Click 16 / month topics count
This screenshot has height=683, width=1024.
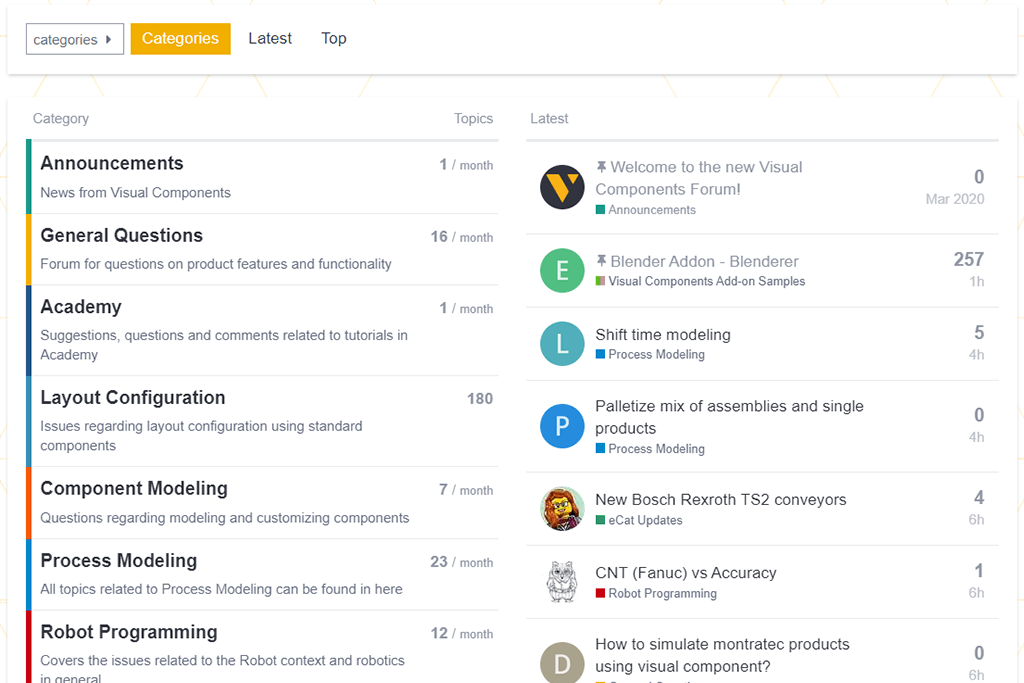(461, 237)
